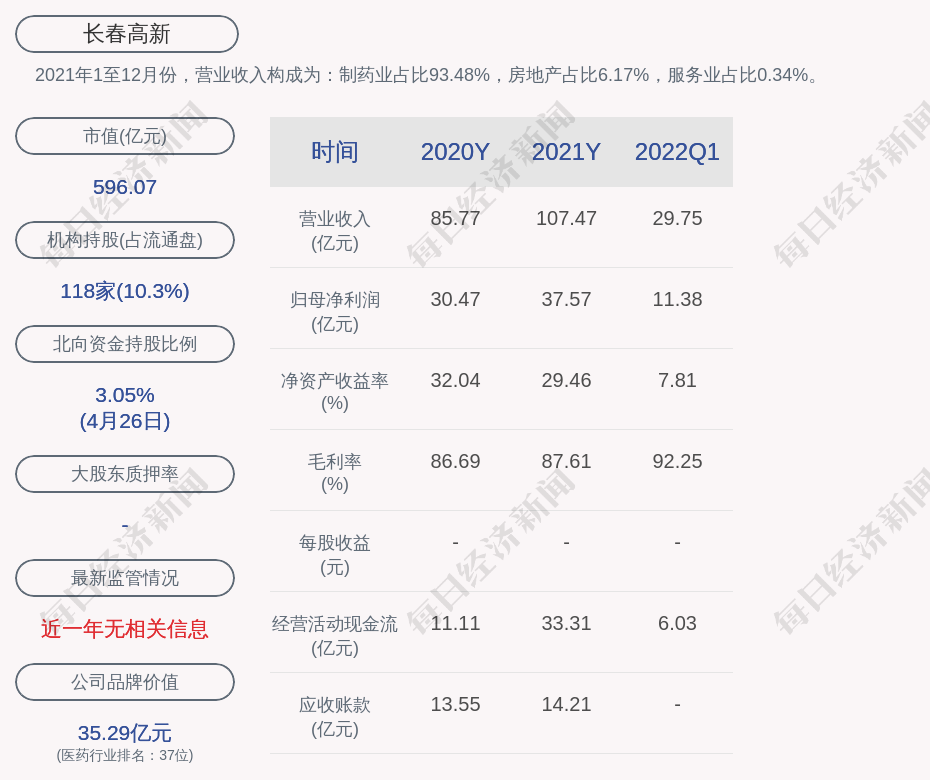Select the 北向资金持股比例 label
930x780 pixels.
click(125, 344)
